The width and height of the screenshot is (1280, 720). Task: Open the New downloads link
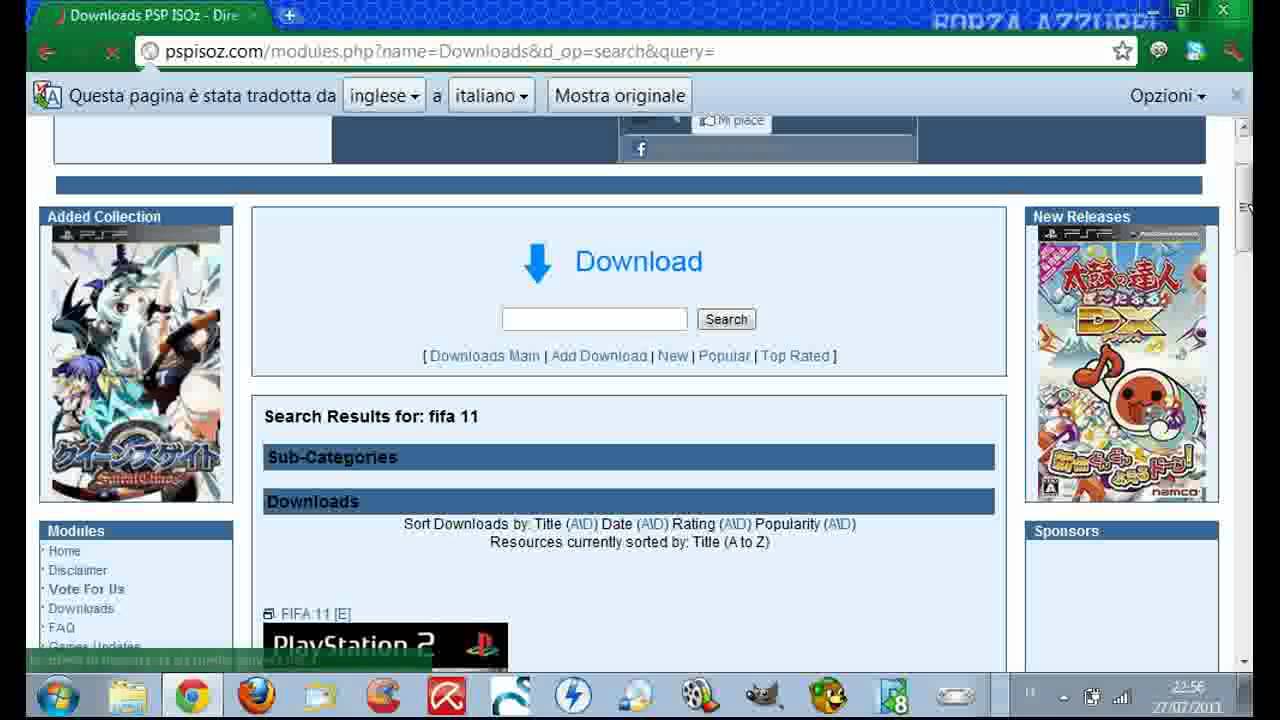coord(673,356)
